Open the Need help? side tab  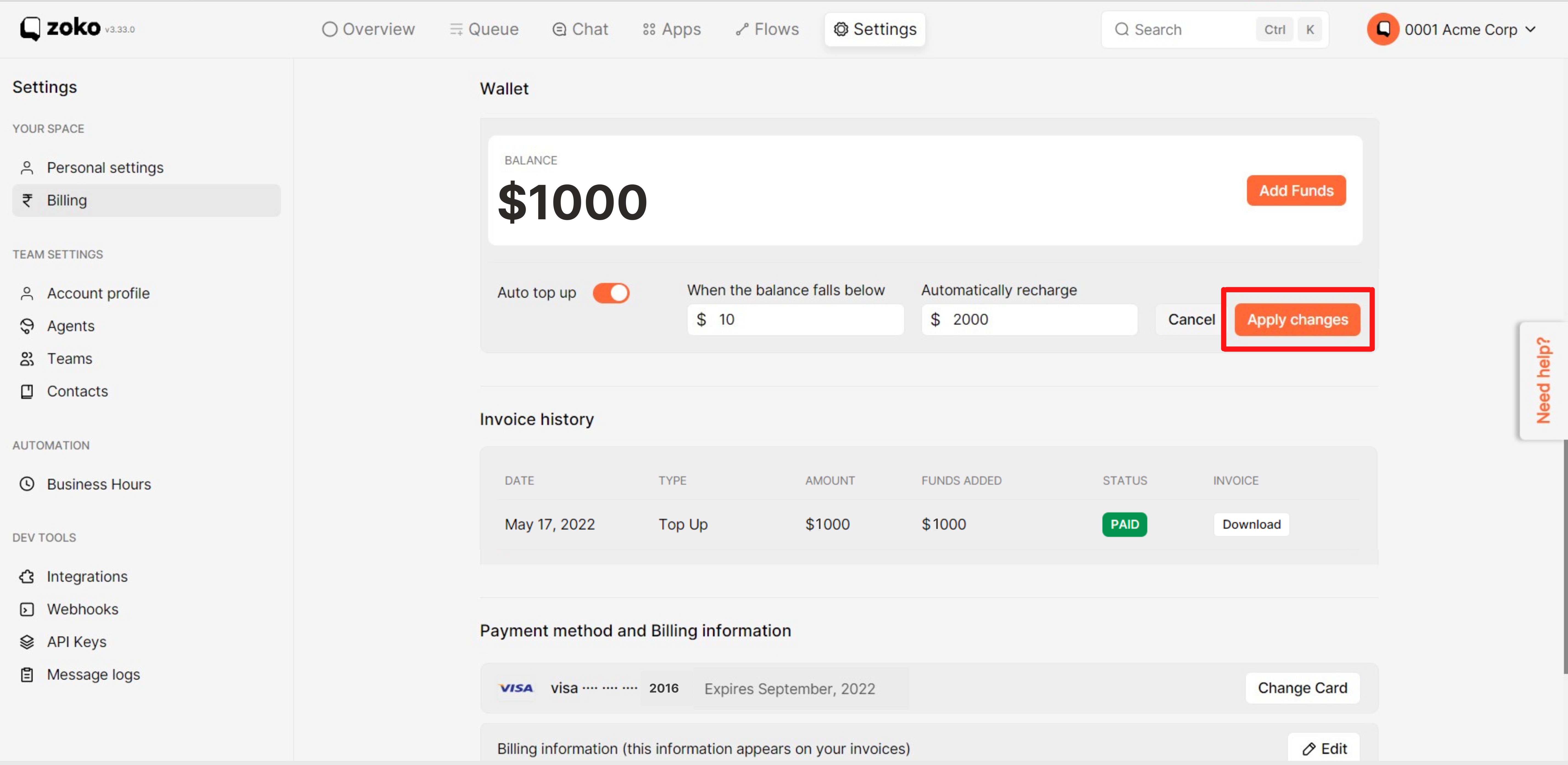click(1543, 380)
